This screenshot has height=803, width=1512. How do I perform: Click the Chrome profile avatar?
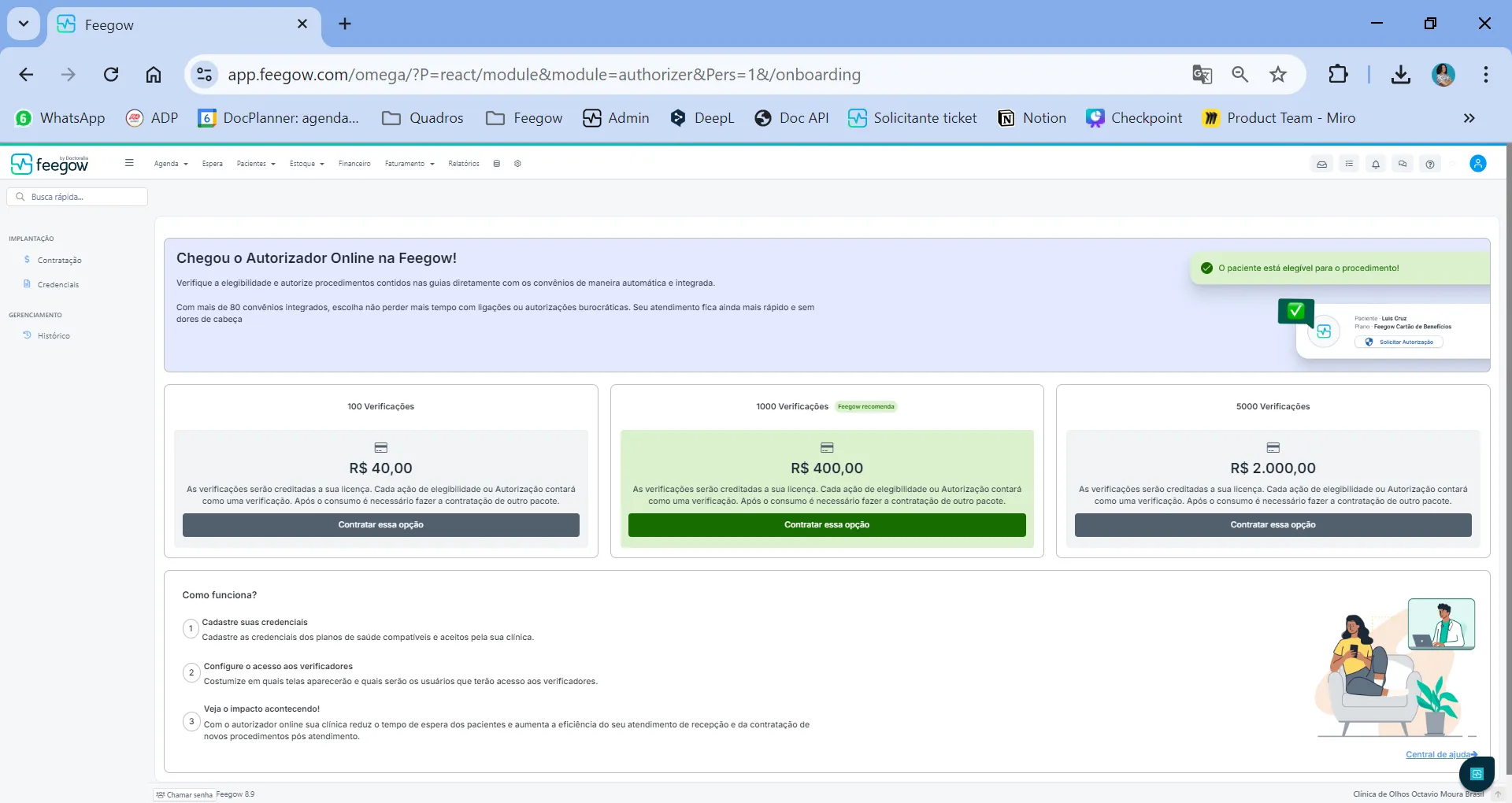1443,75
